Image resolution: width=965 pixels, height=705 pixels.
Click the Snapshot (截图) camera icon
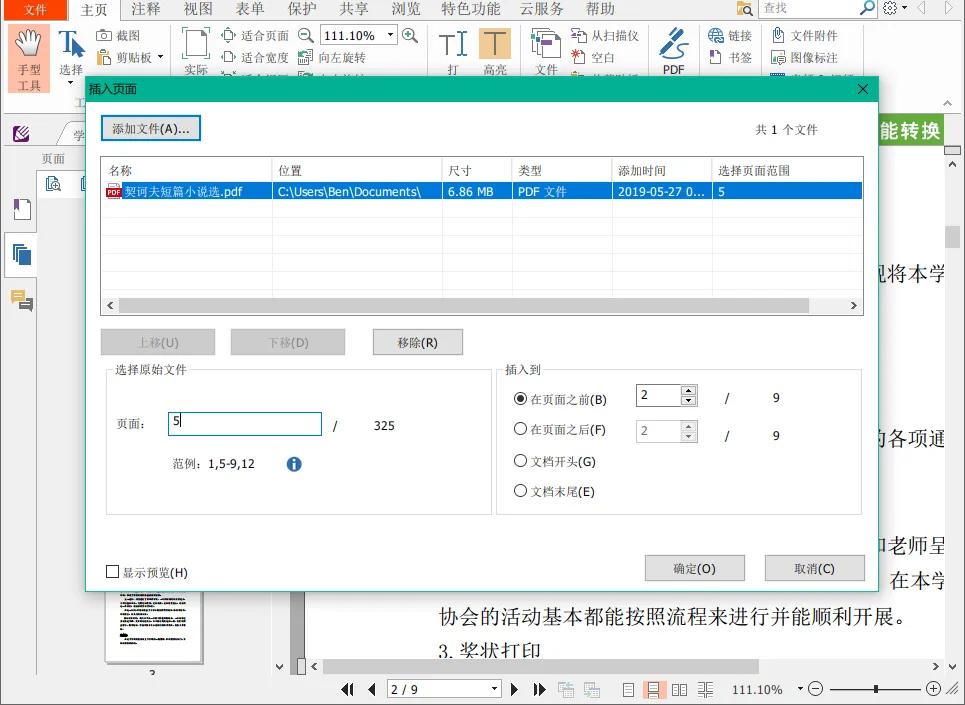pos(104,36)
